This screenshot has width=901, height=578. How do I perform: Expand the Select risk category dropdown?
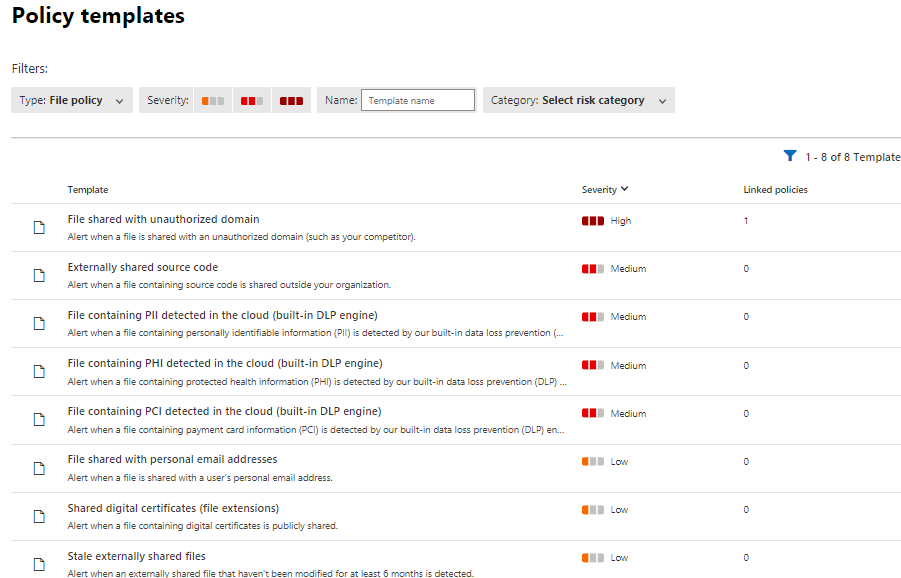point(578,100)
